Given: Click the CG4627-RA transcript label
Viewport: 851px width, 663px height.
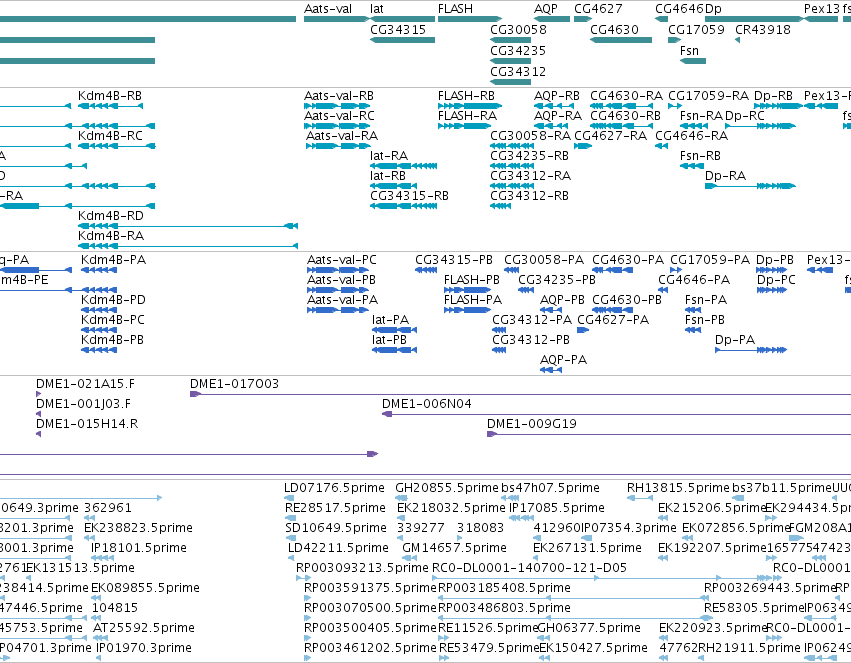Looking at the screenshot, I should (611, 136).
